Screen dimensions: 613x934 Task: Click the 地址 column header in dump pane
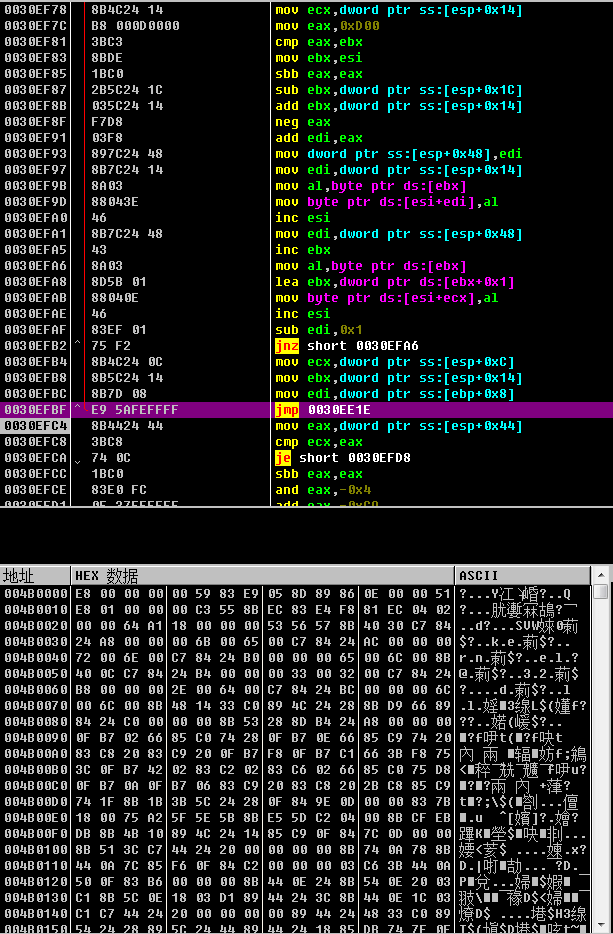pos(35,575)
